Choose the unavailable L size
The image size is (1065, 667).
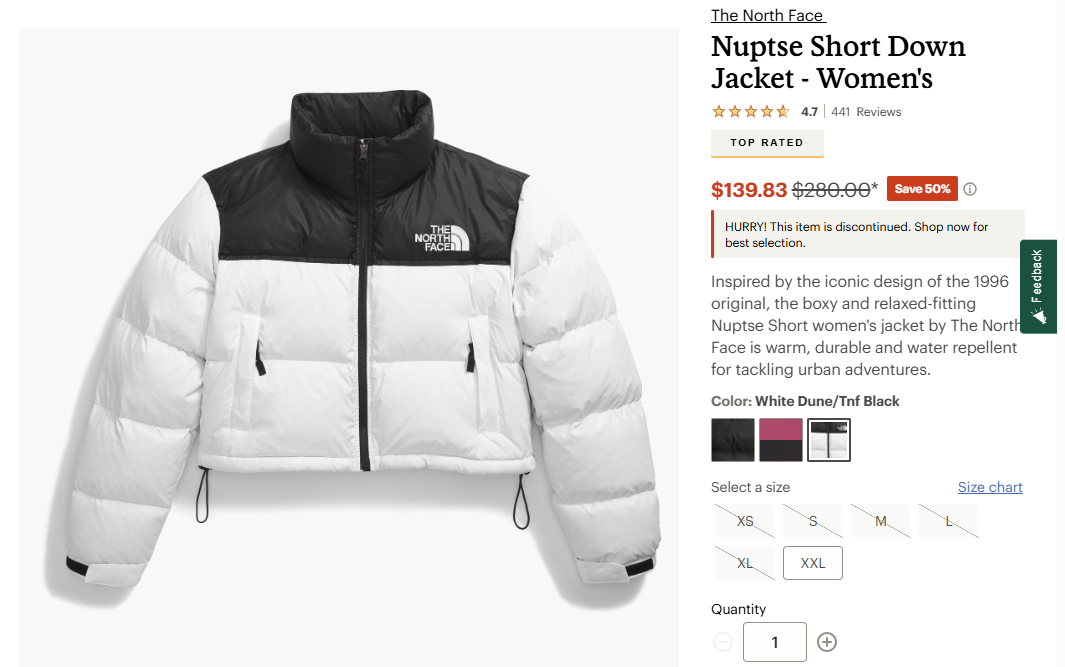949,521
